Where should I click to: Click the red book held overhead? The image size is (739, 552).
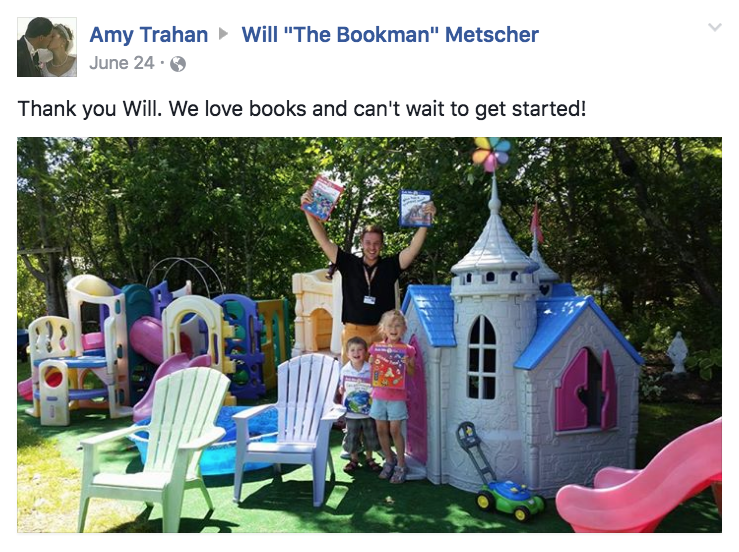point(323,198)
